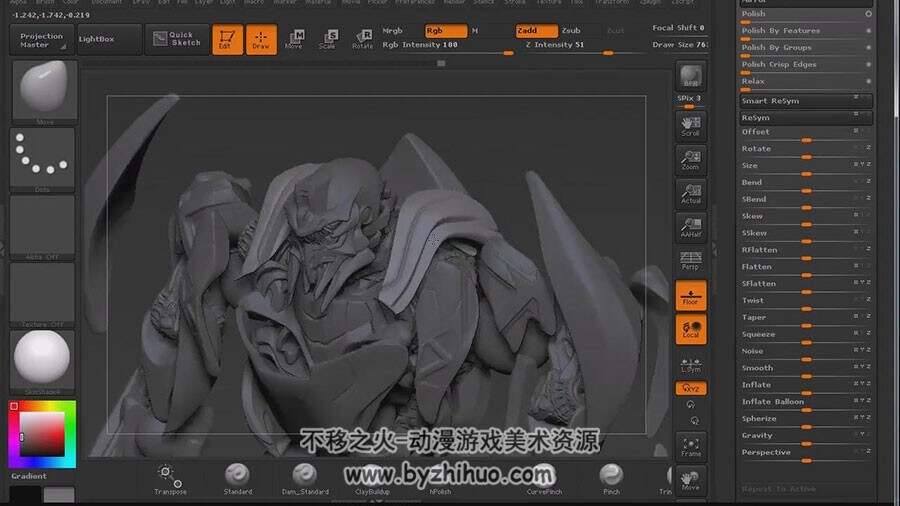This screenshot has width=900, height=506.
Task: Set canvas to AAHalf size
Action: pyautogui.click(x=690, y=228)
